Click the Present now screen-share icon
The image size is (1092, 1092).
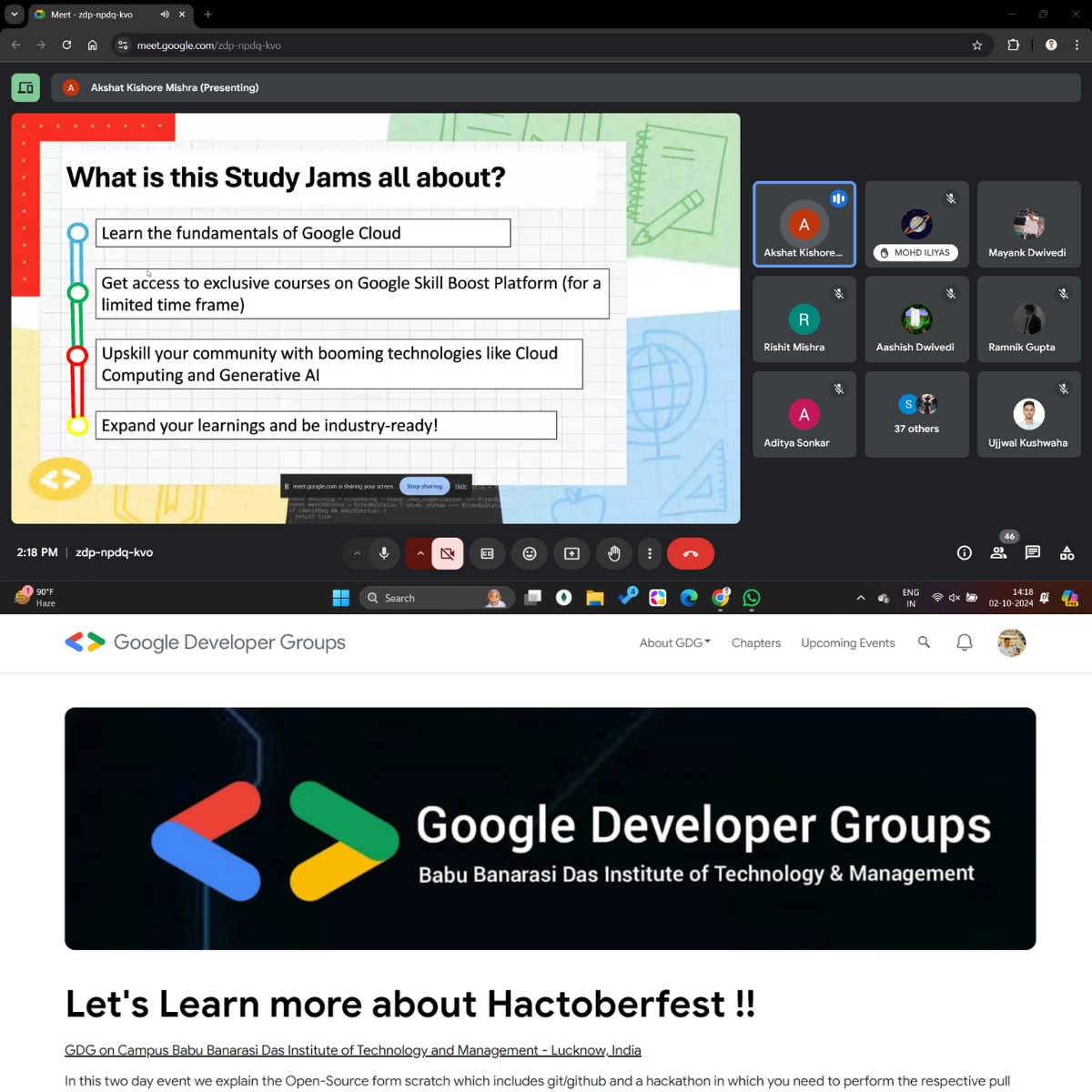[571, 553]
